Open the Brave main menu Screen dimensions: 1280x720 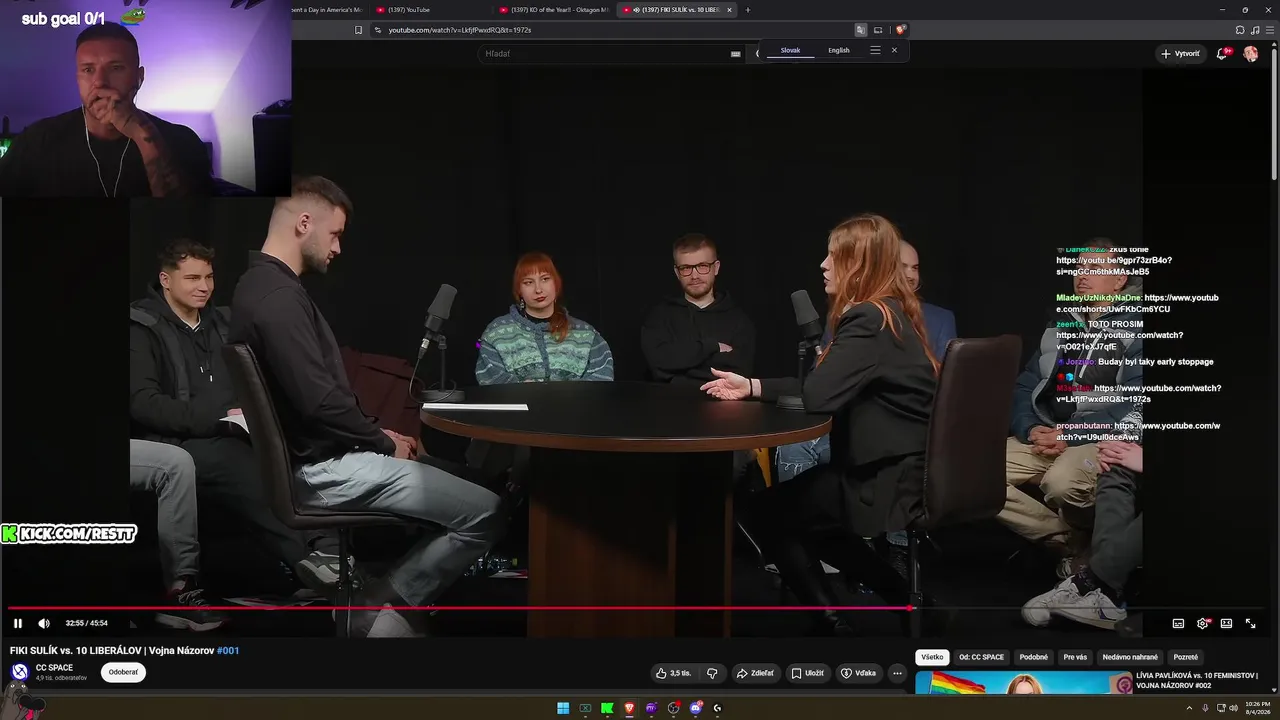[x=1269, y=30]
